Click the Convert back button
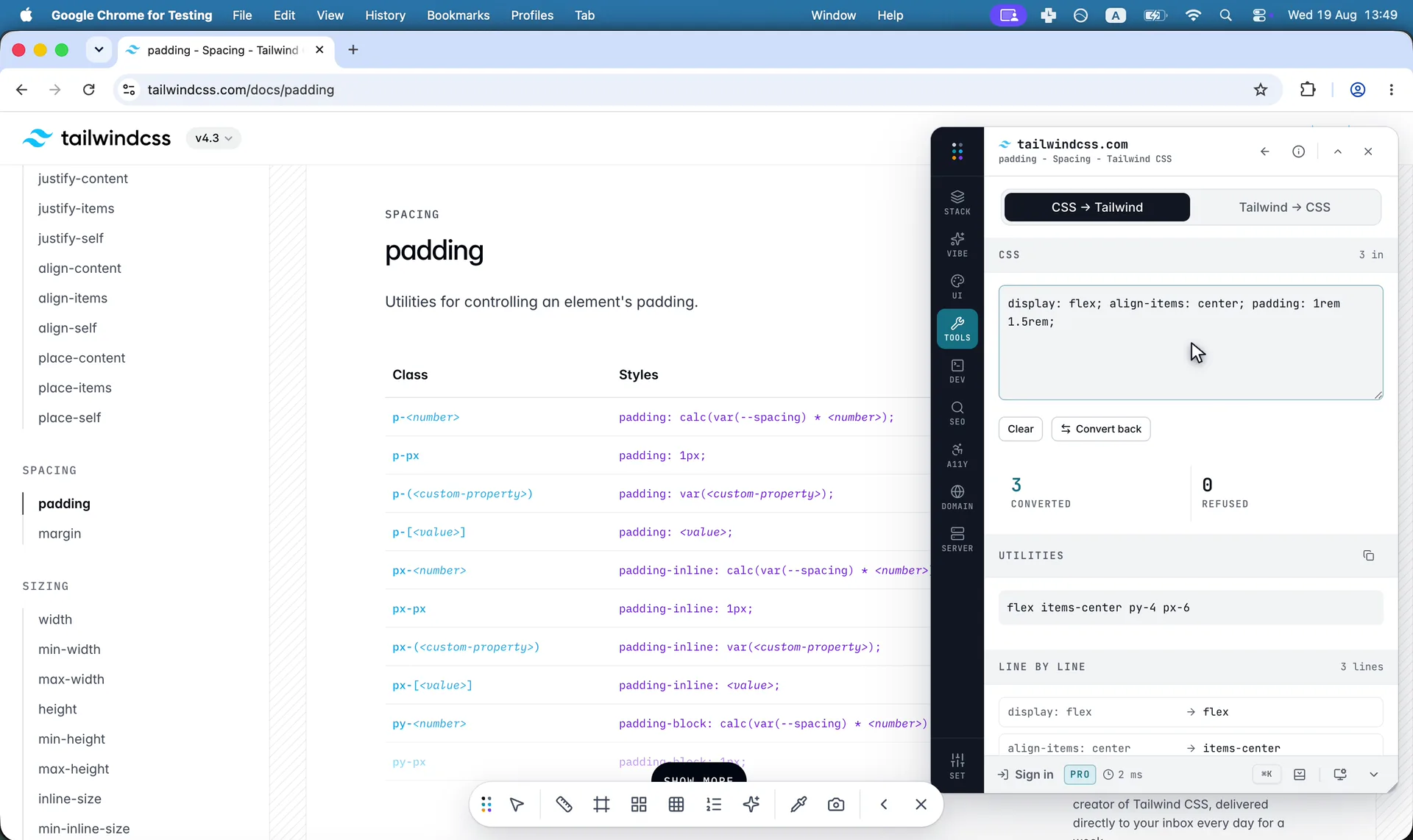The height and width of the screenshot is (840, 1413). click(x=1100, y=429)
